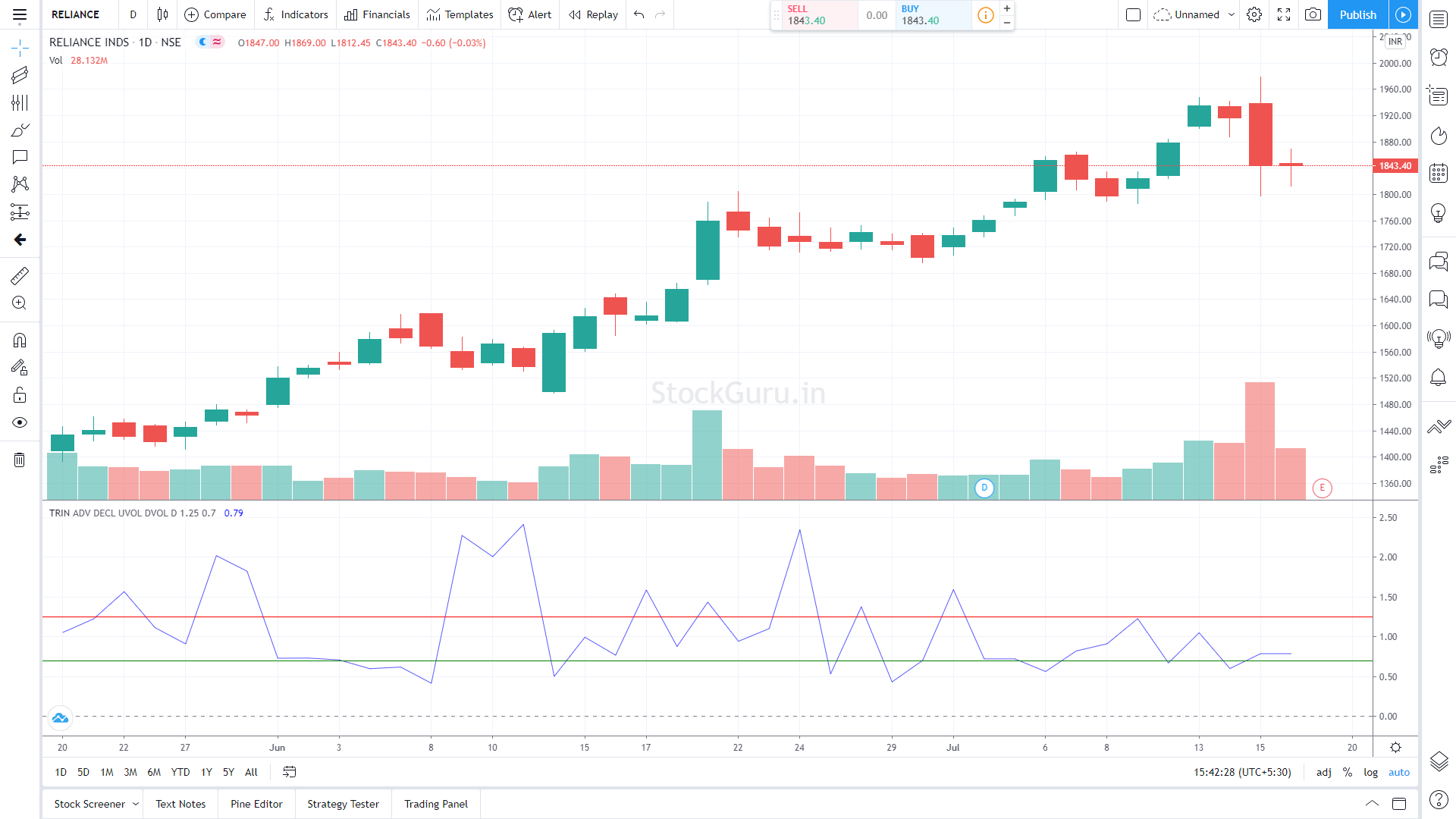Expand the bottom panel with chevron
The width and height of the screenshot is (1456, 819).
(1372, 804)
